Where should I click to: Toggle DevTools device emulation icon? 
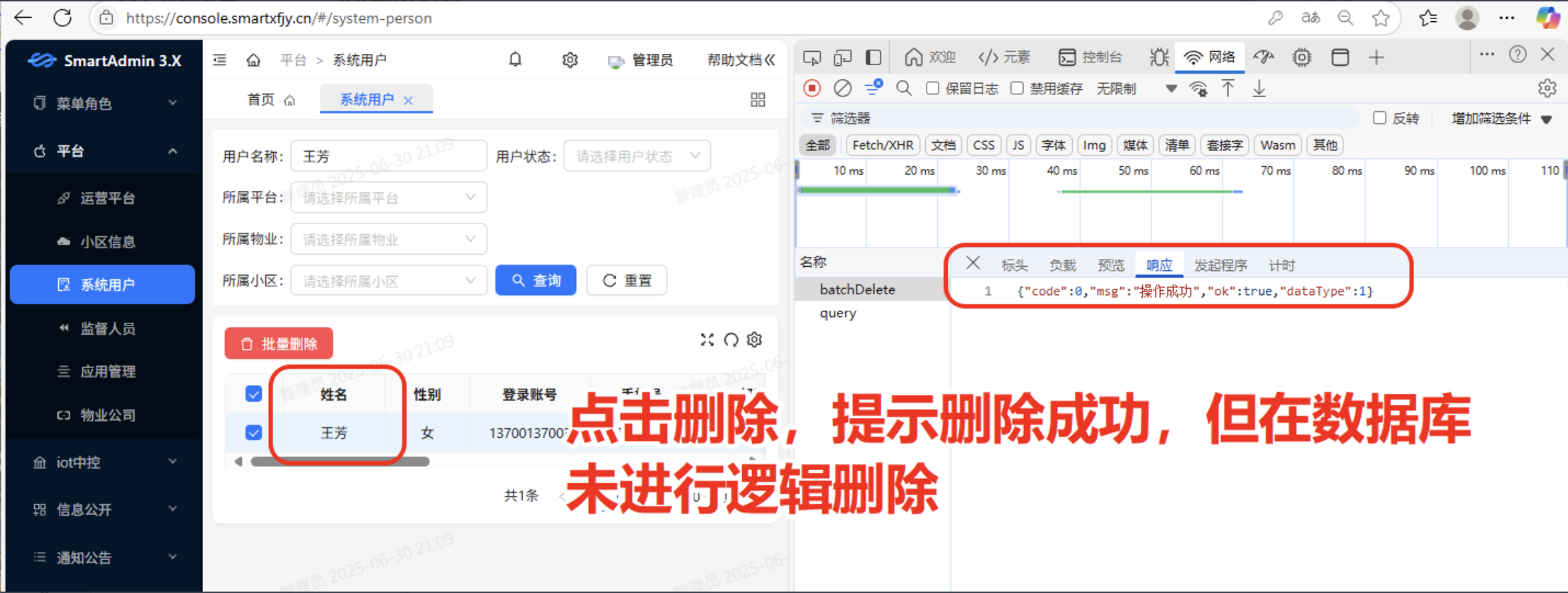(842, 57)
